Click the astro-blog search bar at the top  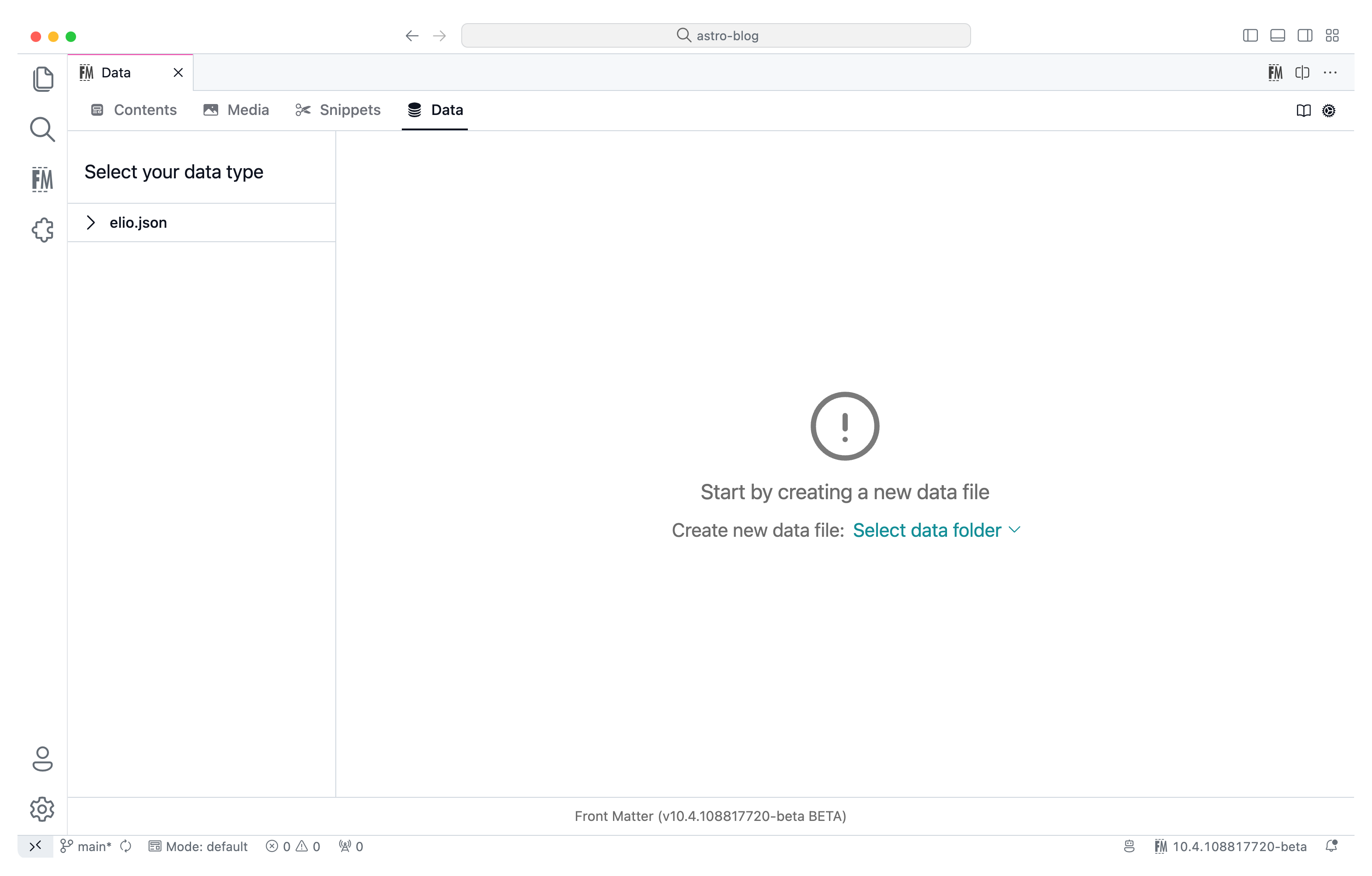click(x=716, y=35)
